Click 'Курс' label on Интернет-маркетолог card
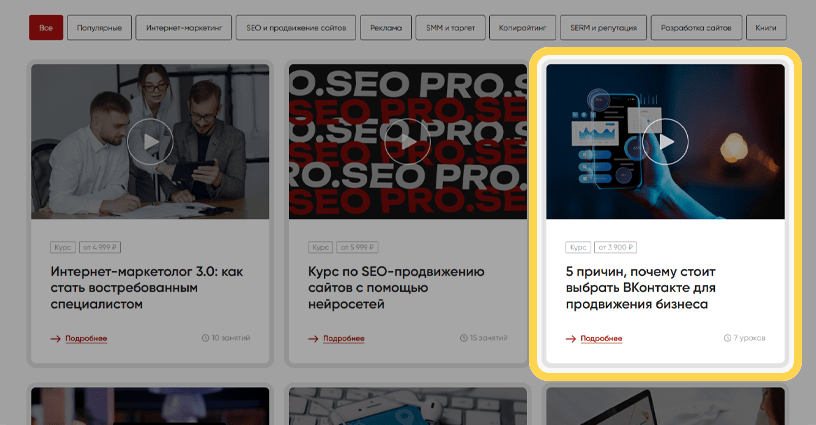The height and width of the screenshot is (425, 816). tap(63, 247)
